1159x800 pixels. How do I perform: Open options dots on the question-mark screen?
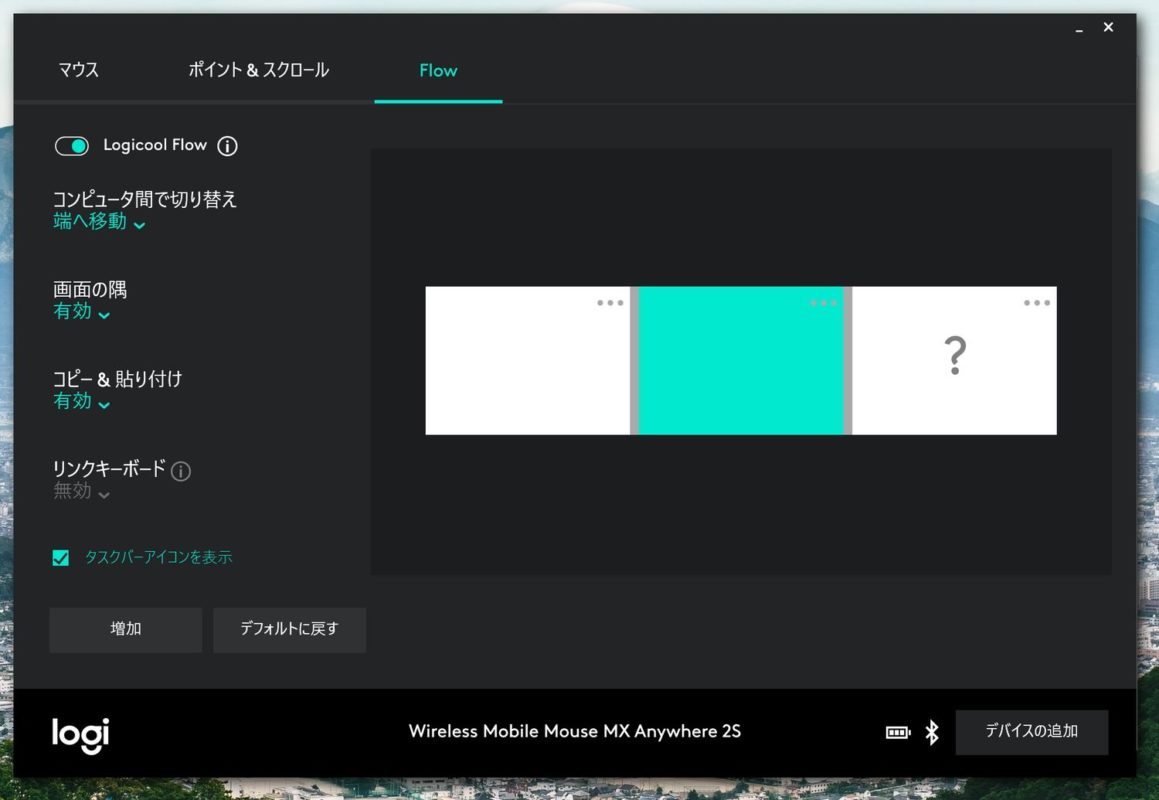pos(1036,302)
